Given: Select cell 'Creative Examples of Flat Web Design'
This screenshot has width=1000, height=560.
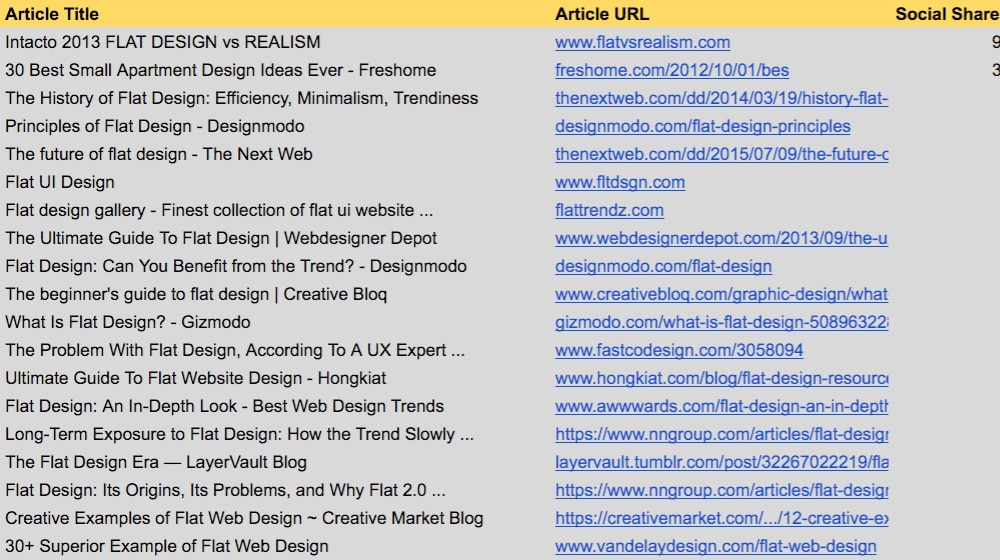Looking at the screenshot, I should (x=244, y=519).
